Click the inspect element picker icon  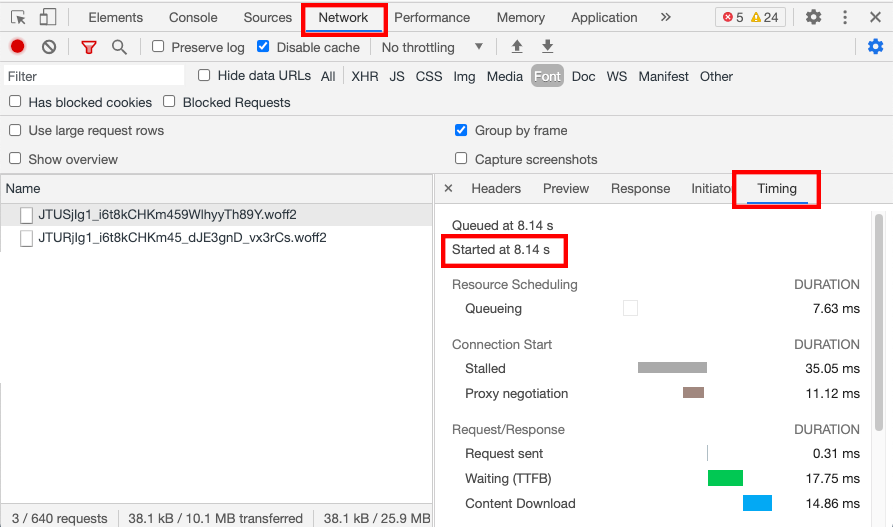18,17
